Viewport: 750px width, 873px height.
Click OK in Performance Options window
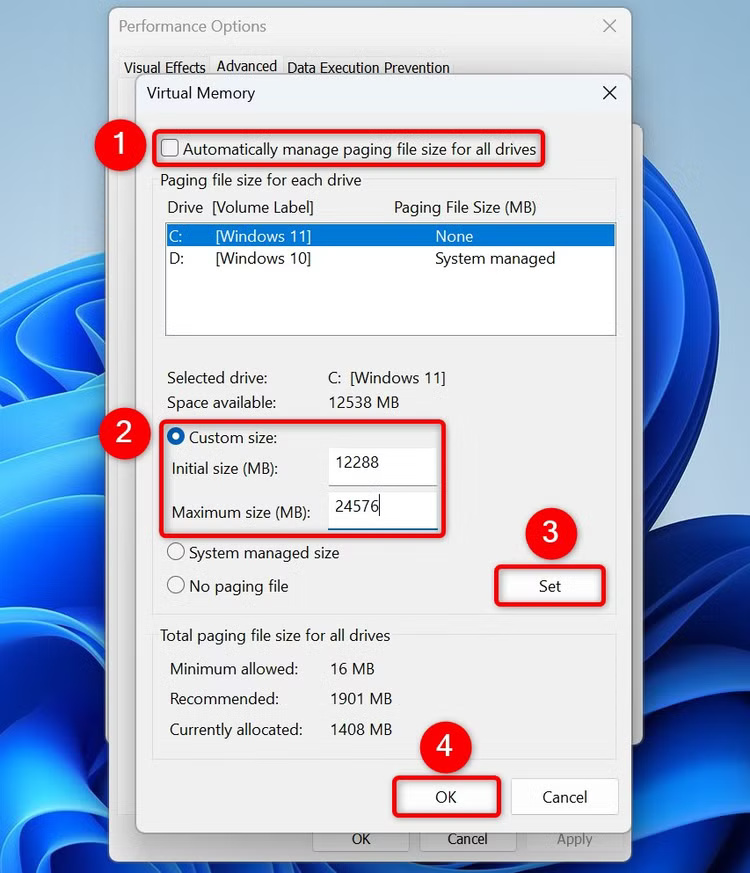click(x=361, y=840)
